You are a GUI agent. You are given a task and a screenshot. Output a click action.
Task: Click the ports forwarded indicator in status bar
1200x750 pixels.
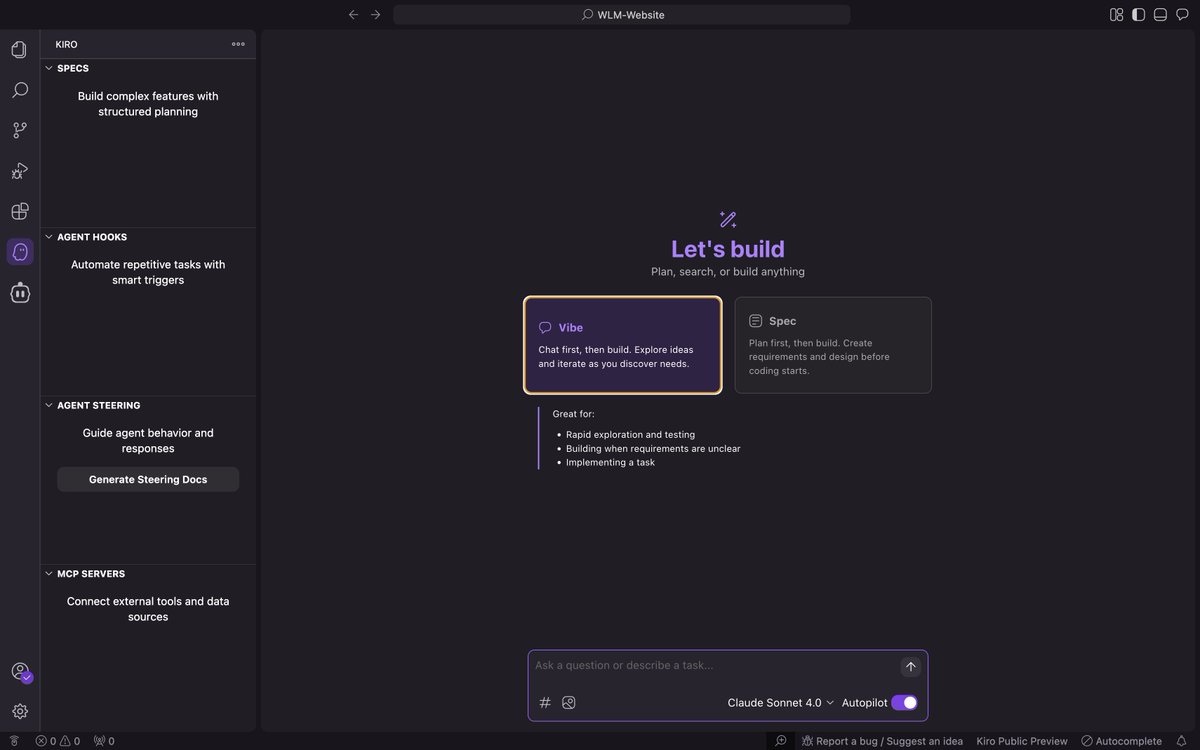tap(104, 741)
